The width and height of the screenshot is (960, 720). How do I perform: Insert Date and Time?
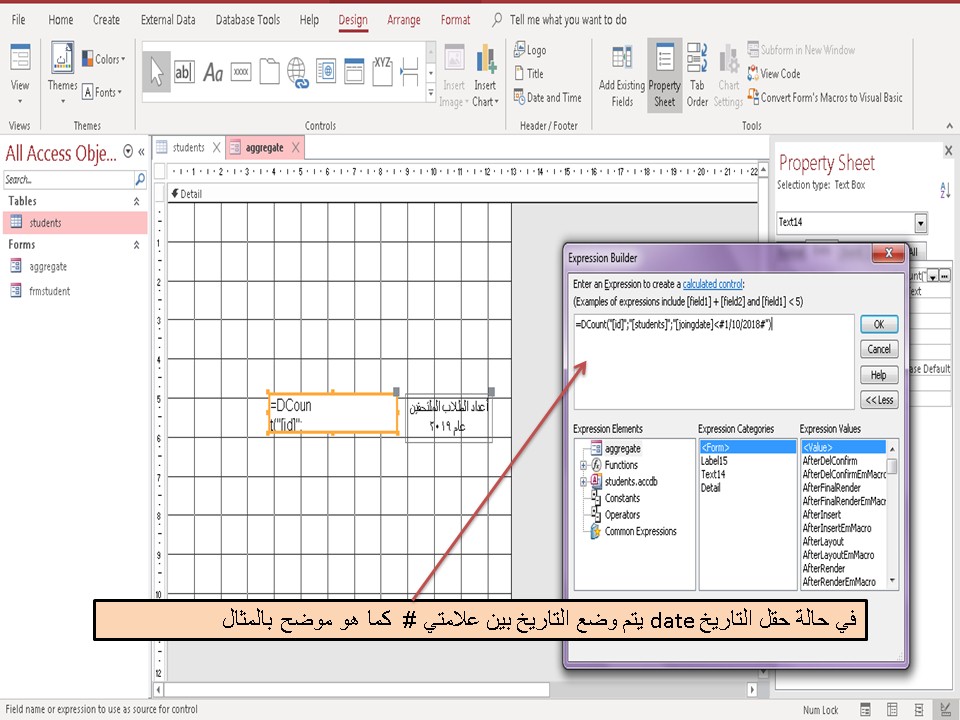(x=547, y=97)
